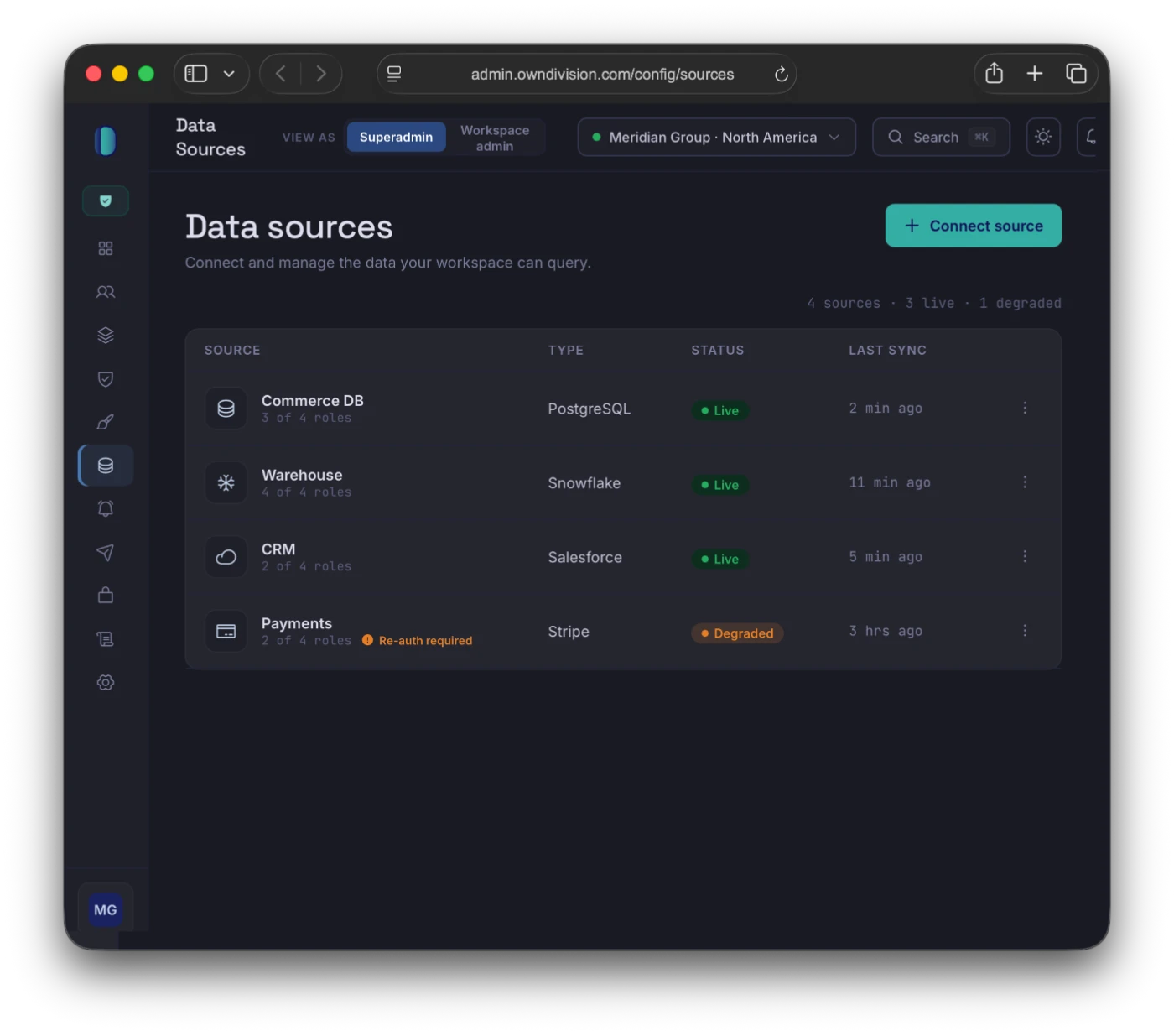Click Salesforce type cell

585,558
